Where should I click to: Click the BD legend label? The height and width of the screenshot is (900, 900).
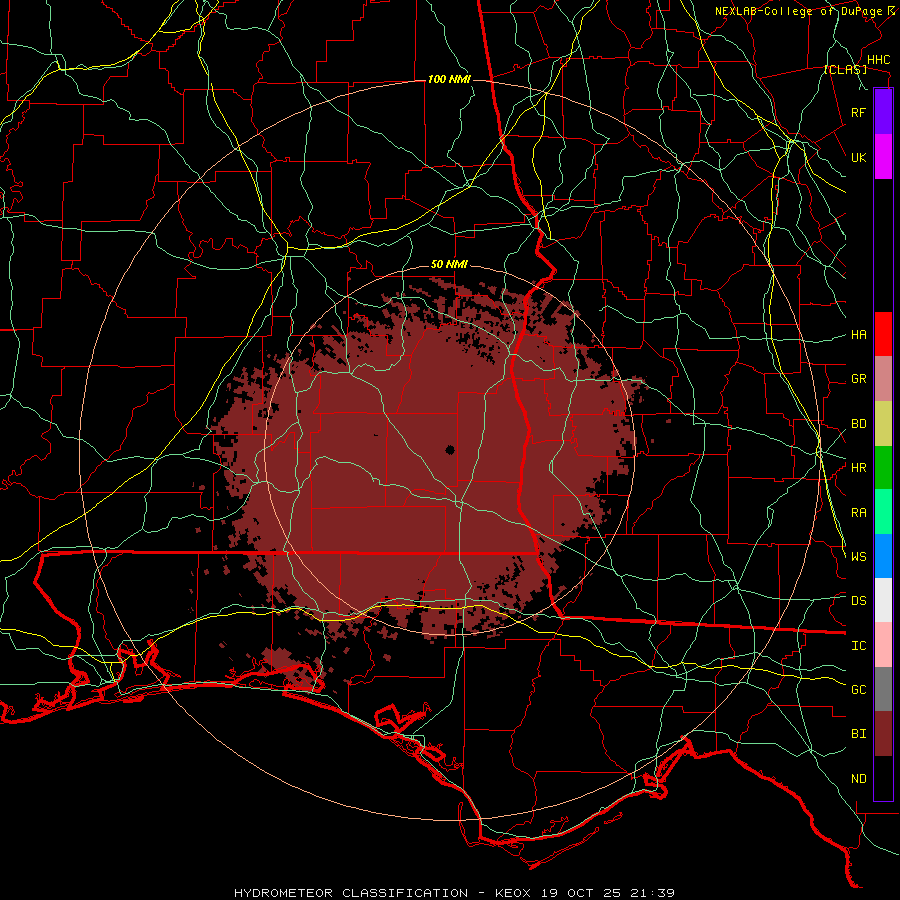click(x=858, y=424)
